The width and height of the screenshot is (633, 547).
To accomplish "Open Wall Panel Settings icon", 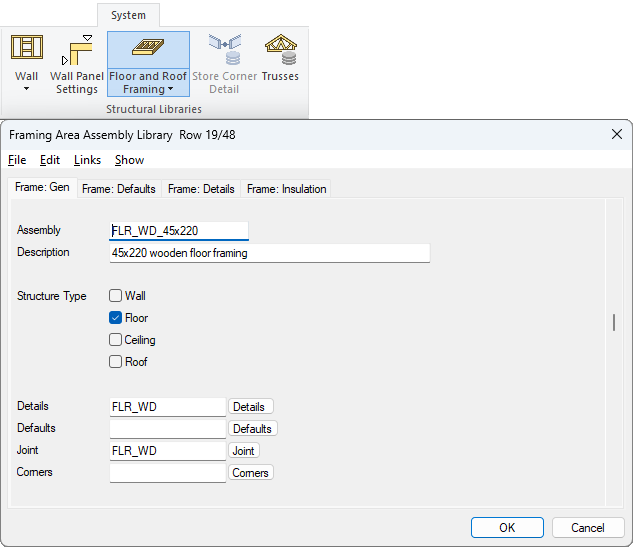I will pos(77,50).
